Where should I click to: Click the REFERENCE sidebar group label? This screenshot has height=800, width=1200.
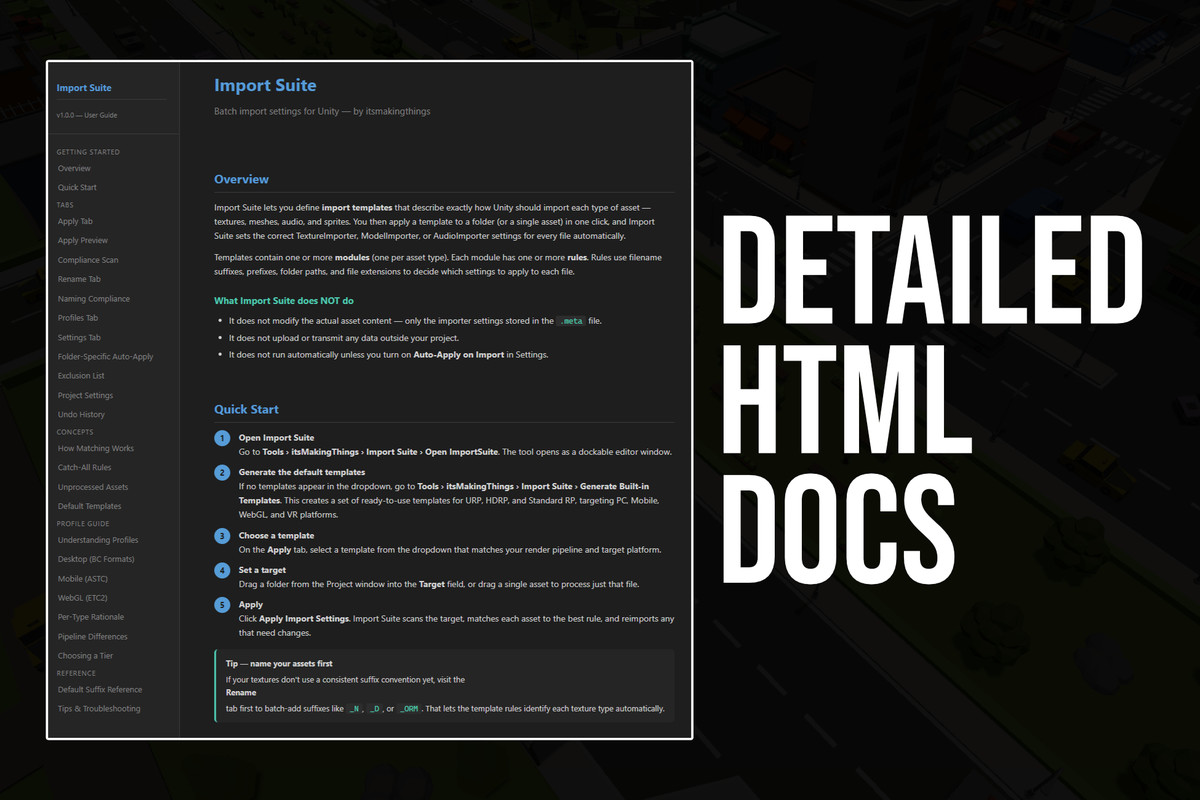coord(76,673)
